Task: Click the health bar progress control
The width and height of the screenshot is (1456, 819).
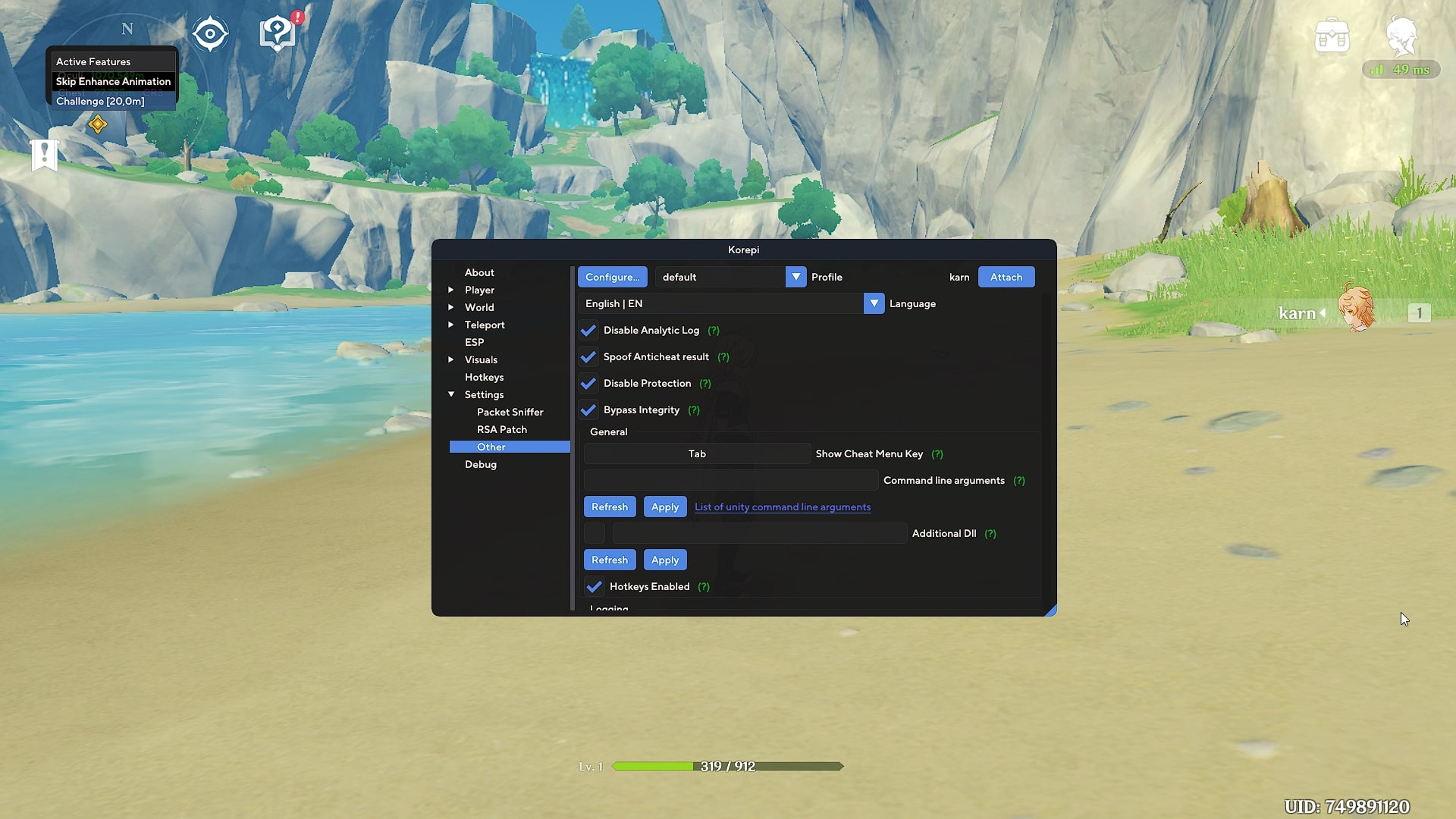Action: [x=727, y=766]
